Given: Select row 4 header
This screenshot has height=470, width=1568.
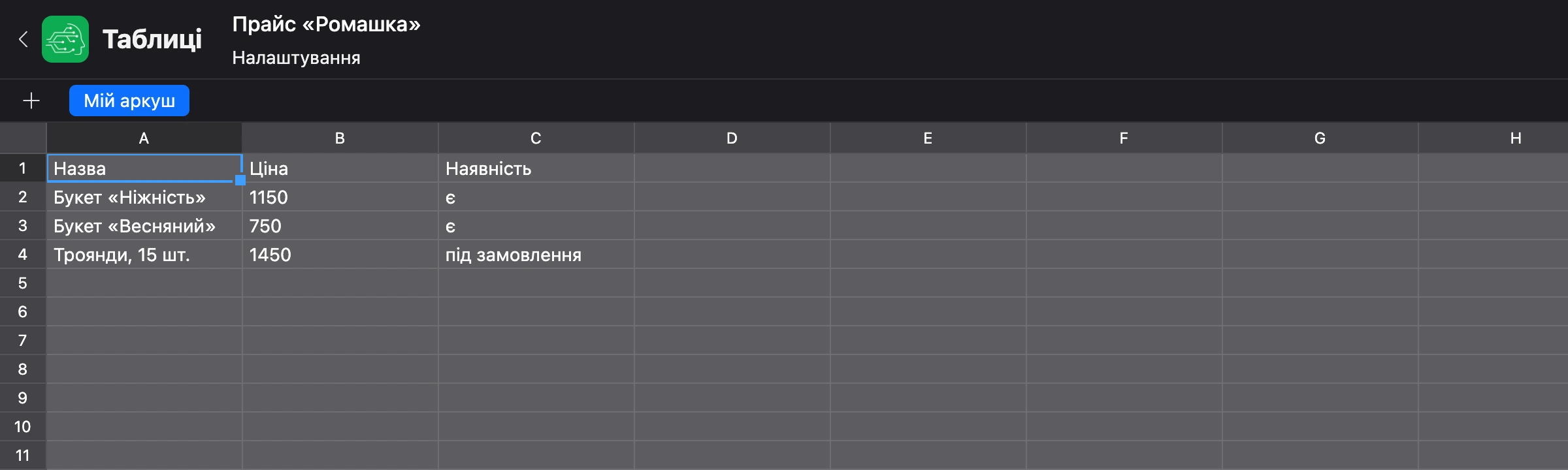Looking at the screenshot, I should click(23, 254).
